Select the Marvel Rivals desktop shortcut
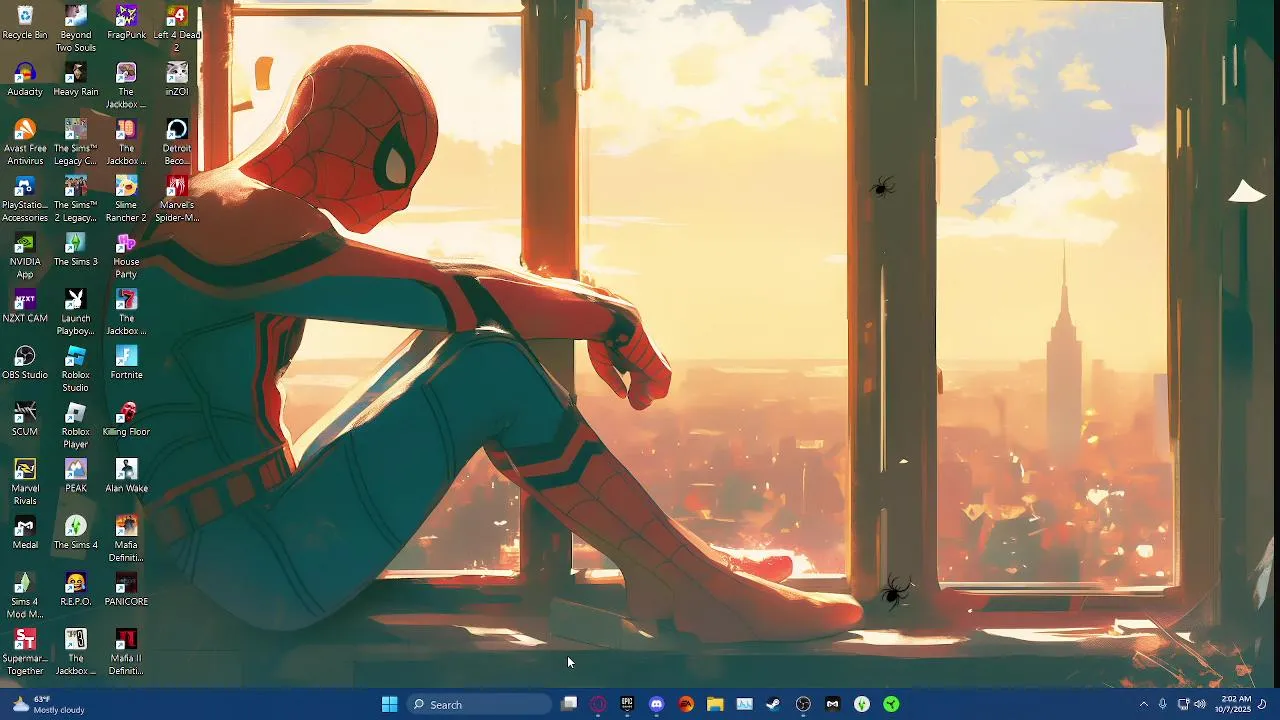 coord(25,483)
